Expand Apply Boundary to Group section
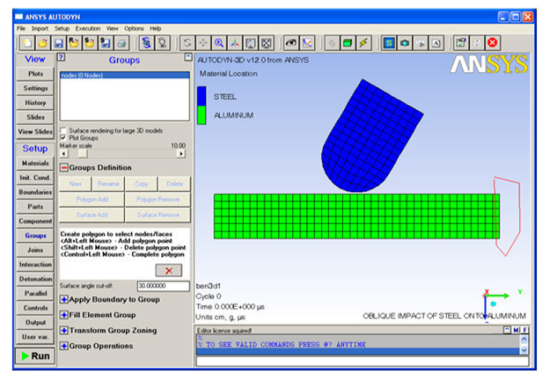The width and height of the screenshot is (550, 377). point(64,299)
